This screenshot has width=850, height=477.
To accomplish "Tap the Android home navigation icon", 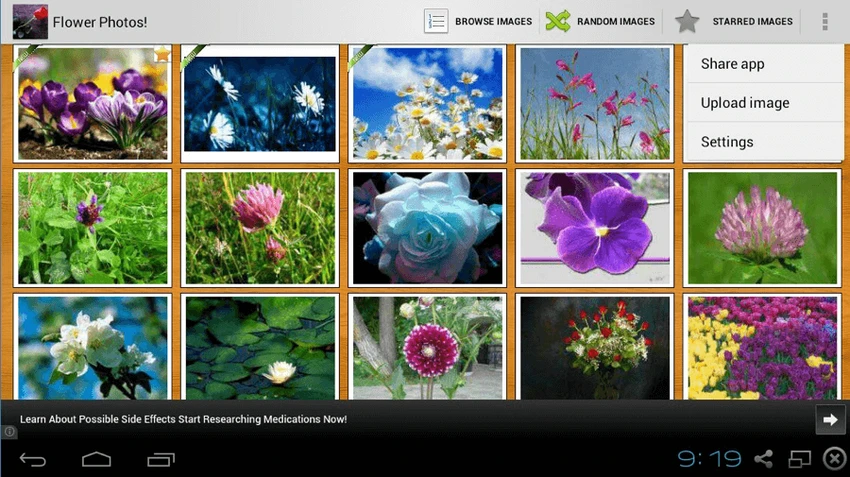I will (96, 460).
